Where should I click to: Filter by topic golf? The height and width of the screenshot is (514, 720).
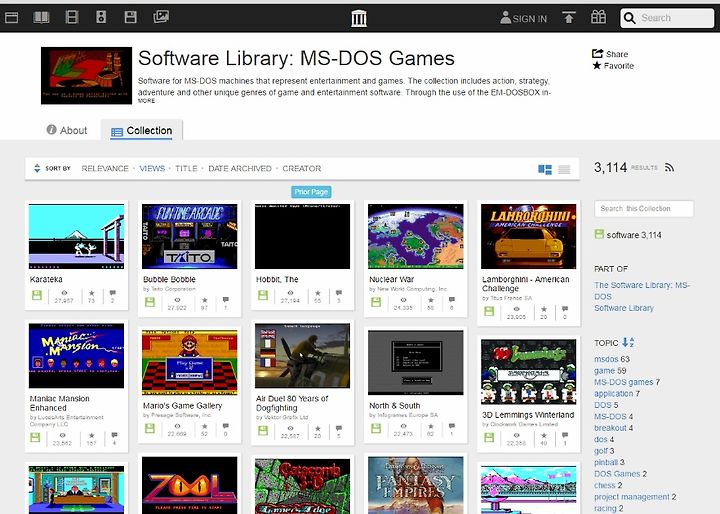(601, 451)
